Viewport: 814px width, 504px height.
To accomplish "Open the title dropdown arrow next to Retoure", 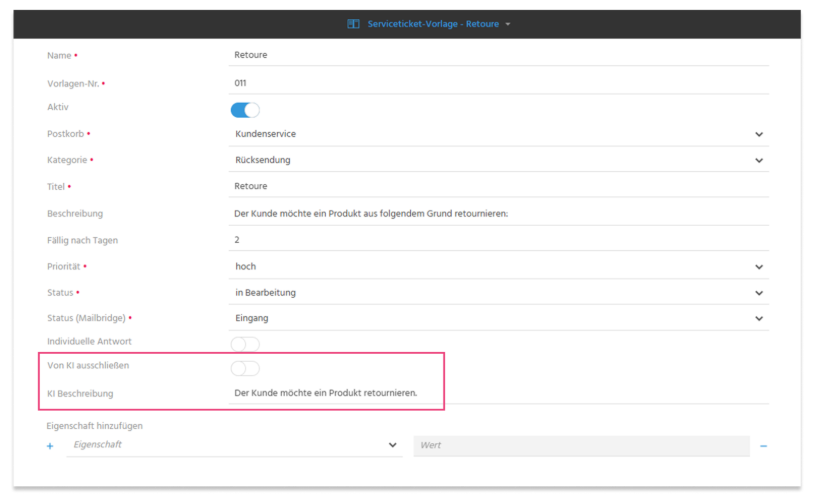I will coord(508,24).
